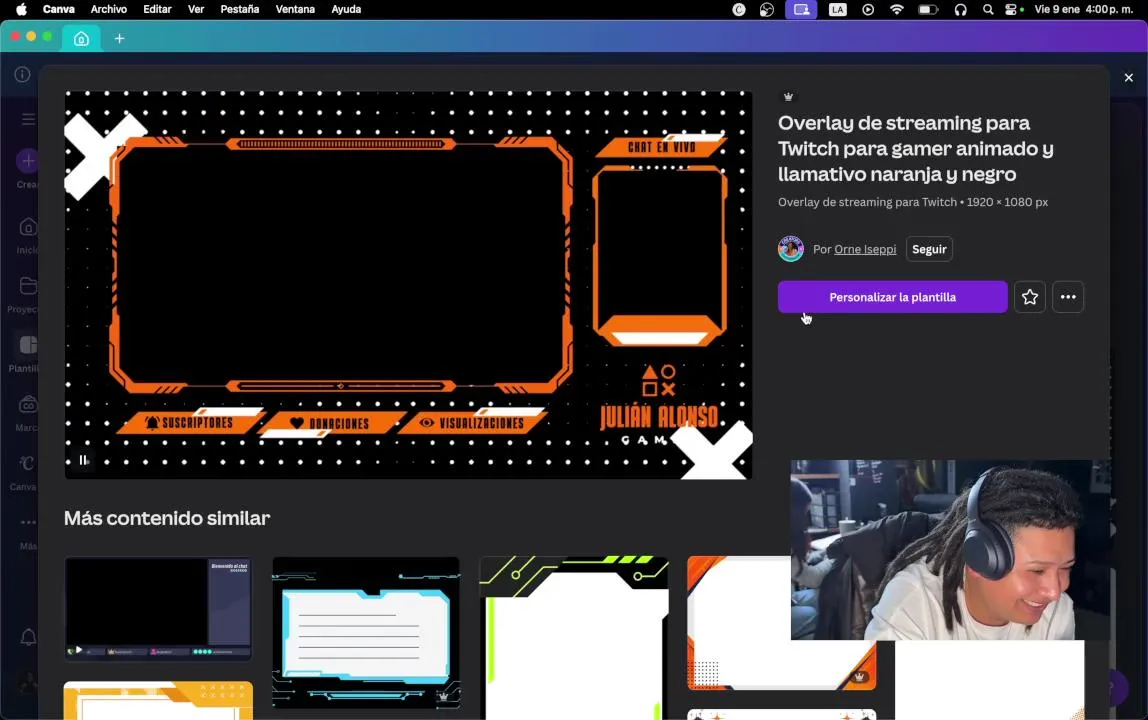Click the Wi-Fi status icon
This screenshot has height=720, width=1148.
(896, 10)
